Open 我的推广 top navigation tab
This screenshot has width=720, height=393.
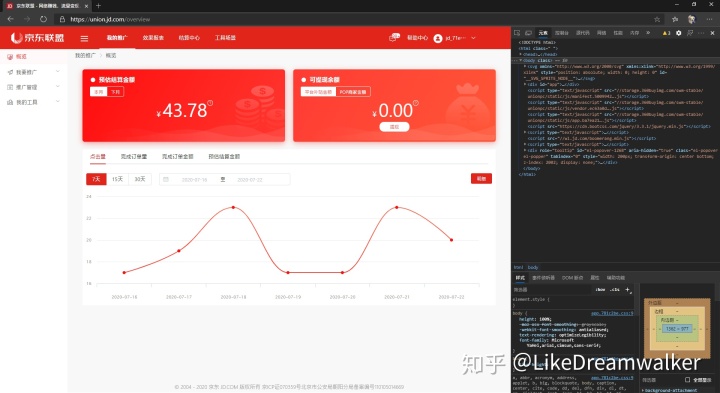point(117,38)
